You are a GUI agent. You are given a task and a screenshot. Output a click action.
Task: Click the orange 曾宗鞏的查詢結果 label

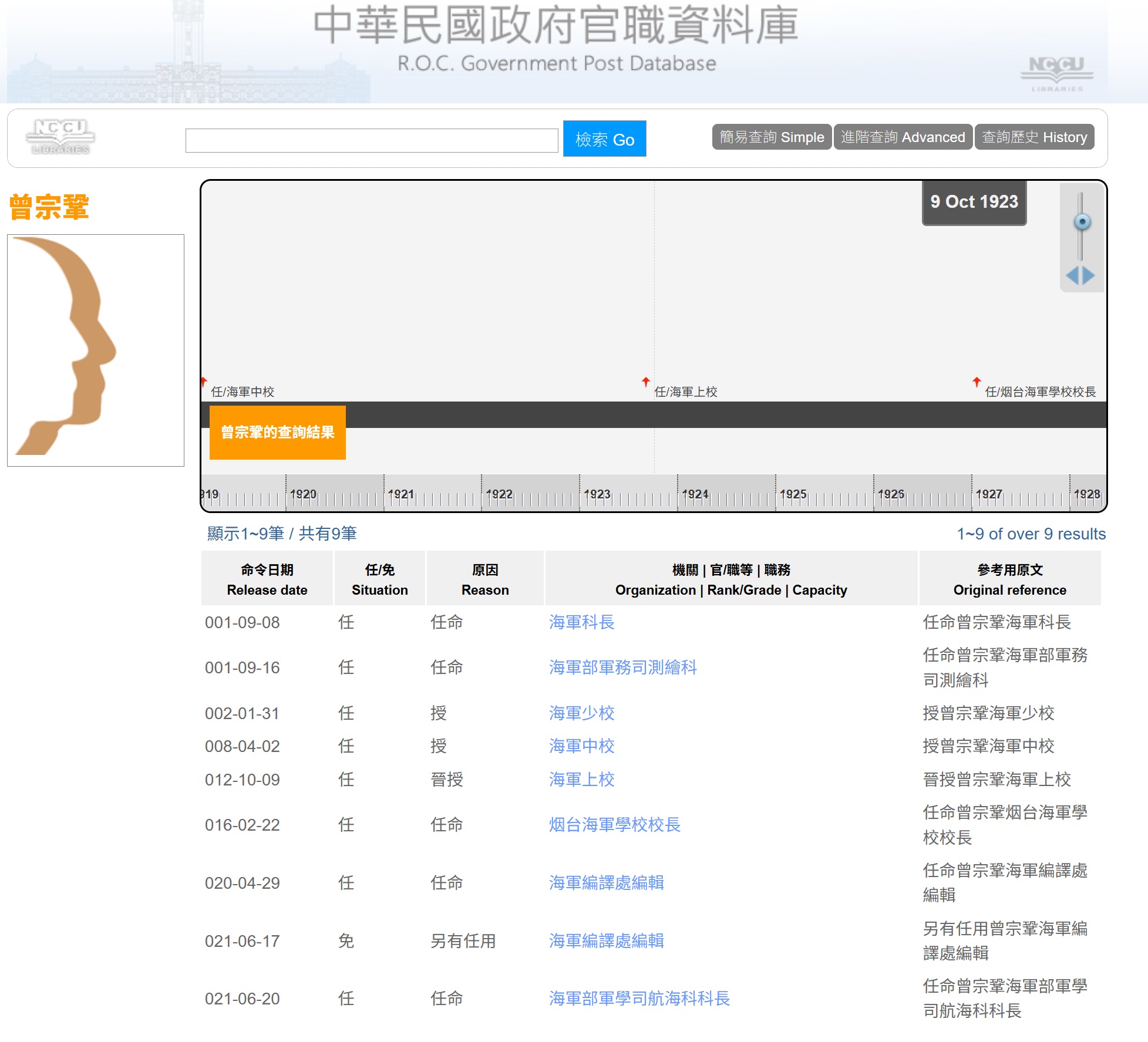[x=277, y=432]
